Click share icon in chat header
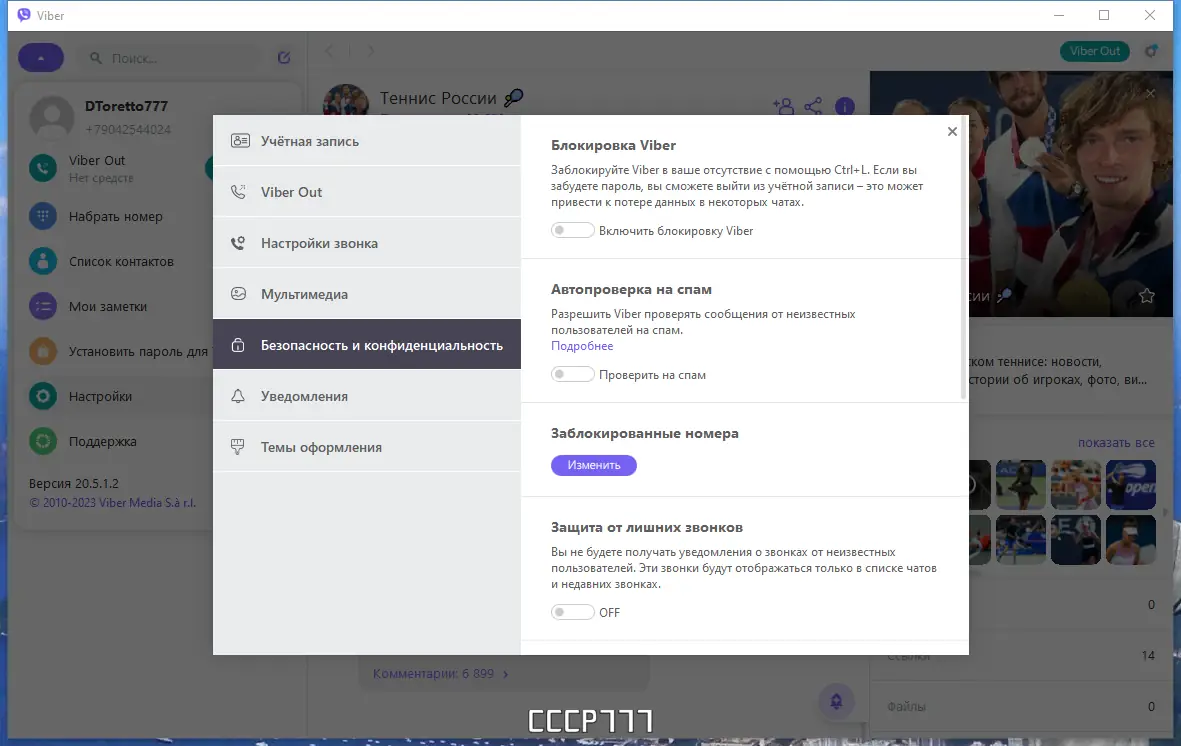Viewport: 1181px width, 746px height. pyautogui.click(x=813, y=106)
